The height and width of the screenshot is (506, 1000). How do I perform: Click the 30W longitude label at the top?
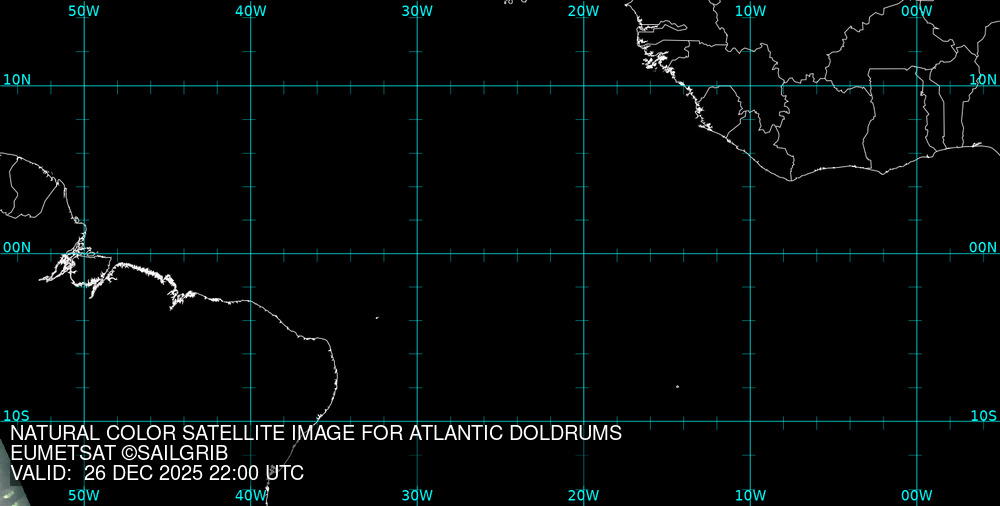pos(417,11)
